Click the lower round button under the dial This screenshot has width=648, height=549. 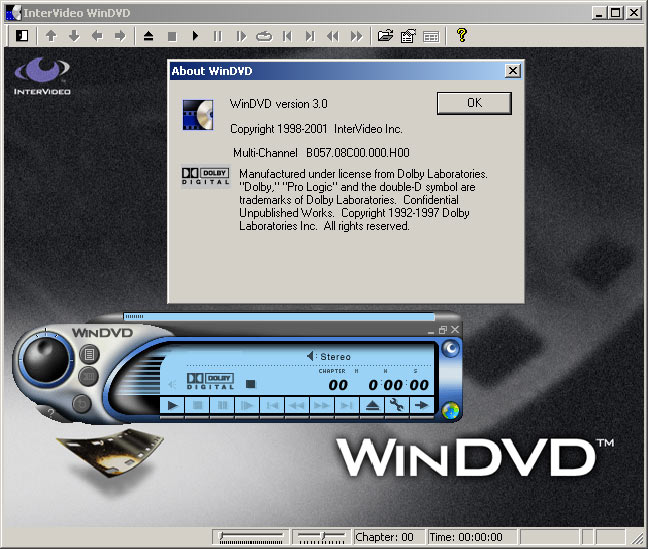tap(81, 403)
